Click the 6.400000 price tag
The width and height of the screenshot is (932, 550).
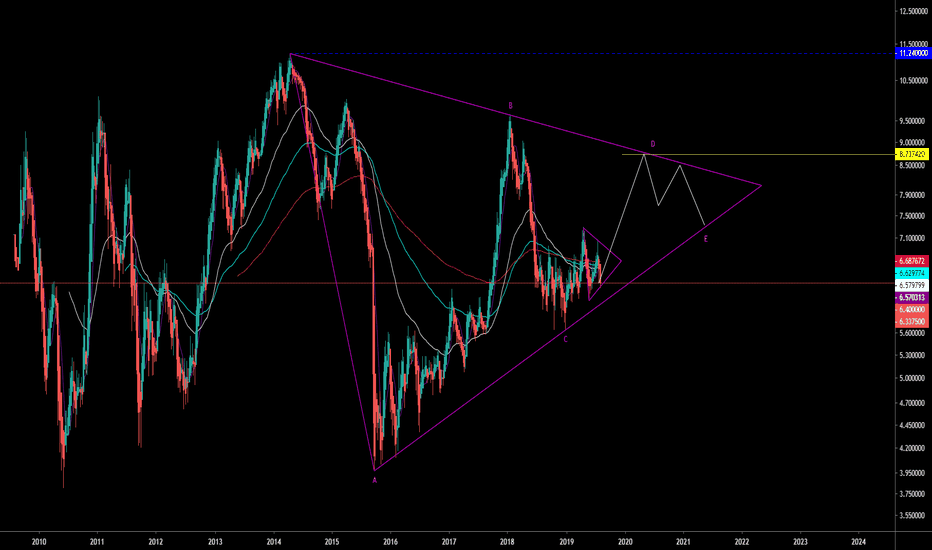click(912, 309)
